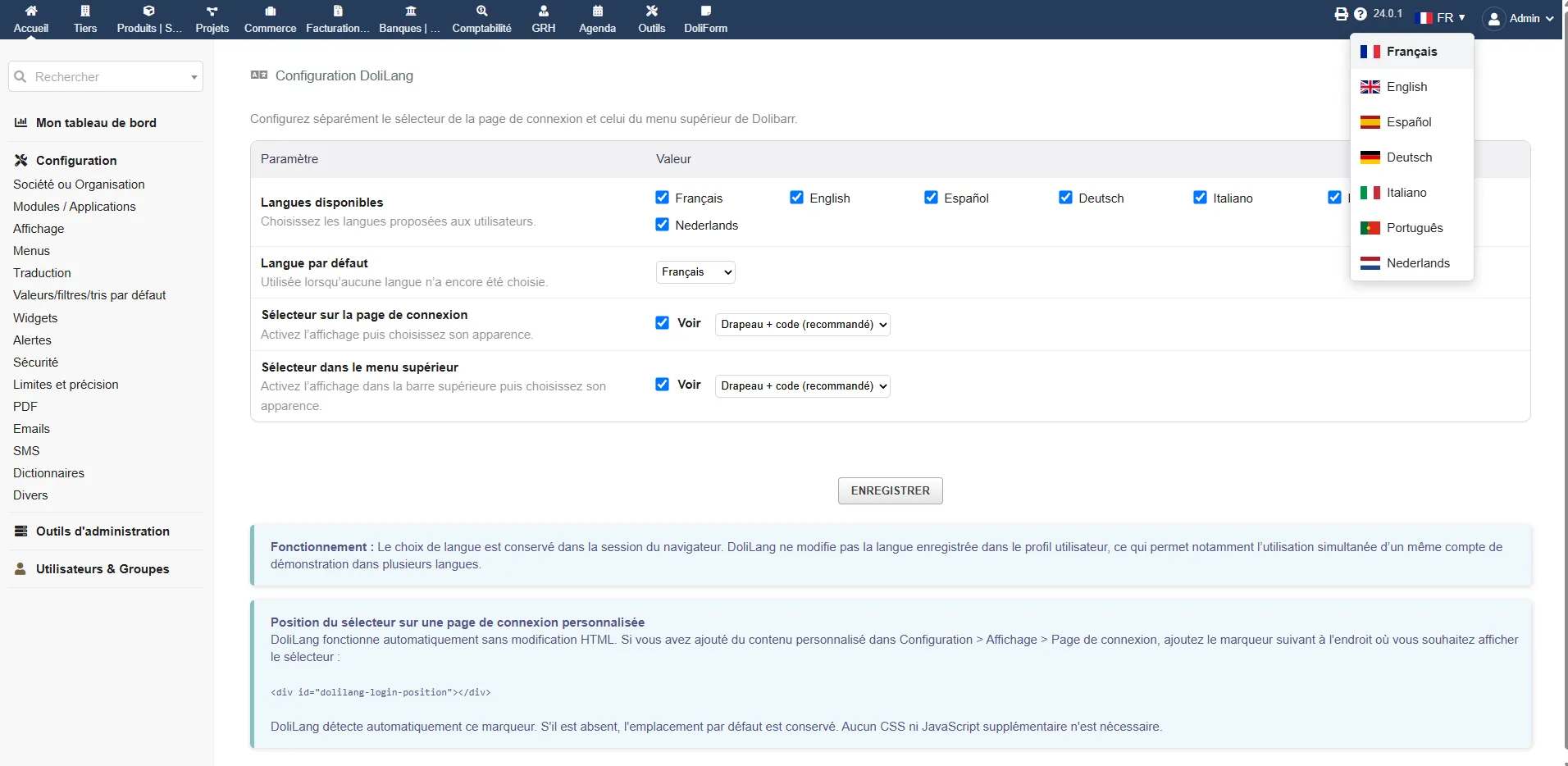The width and height of the screenshot is (1568, 766).
Task: Open login page selector appearance dropdown
Action: click(802, 324)
